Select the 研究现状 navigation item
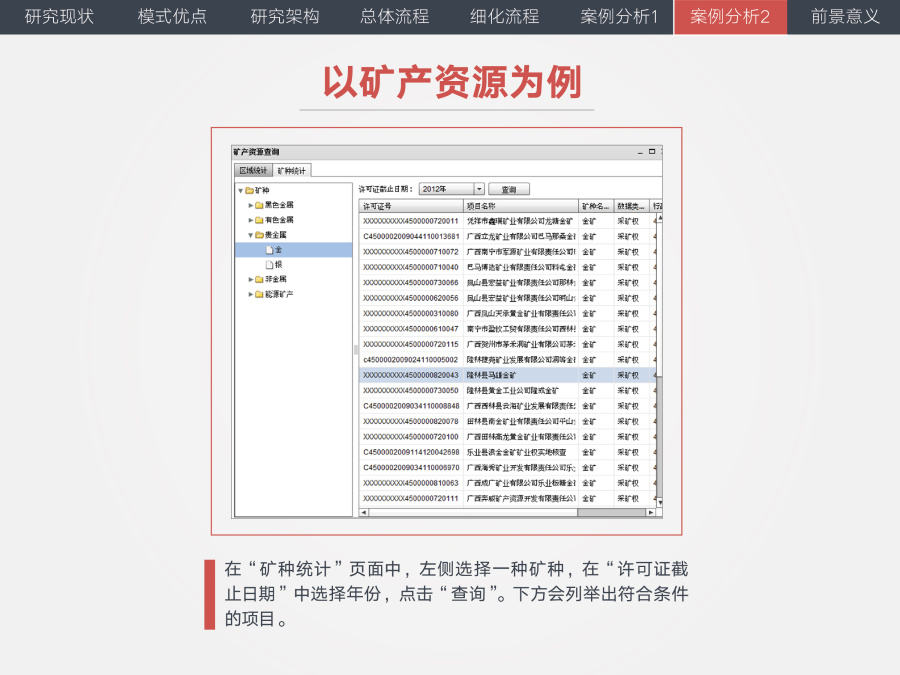 [56, 17]
